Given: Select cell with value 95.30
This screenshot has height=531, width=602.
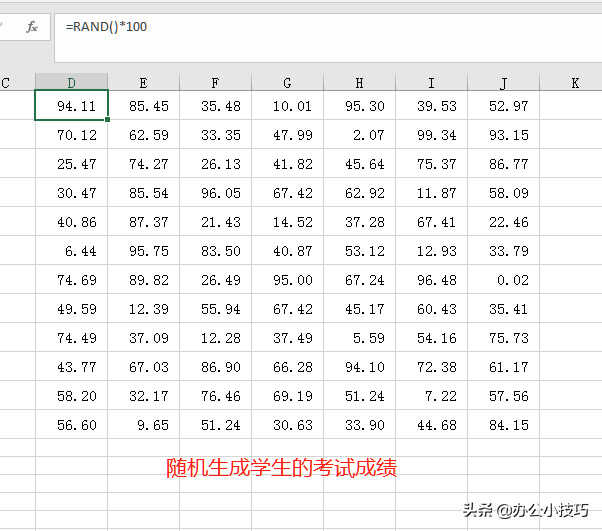Looking at the screenshot, I should coord(359,105).
